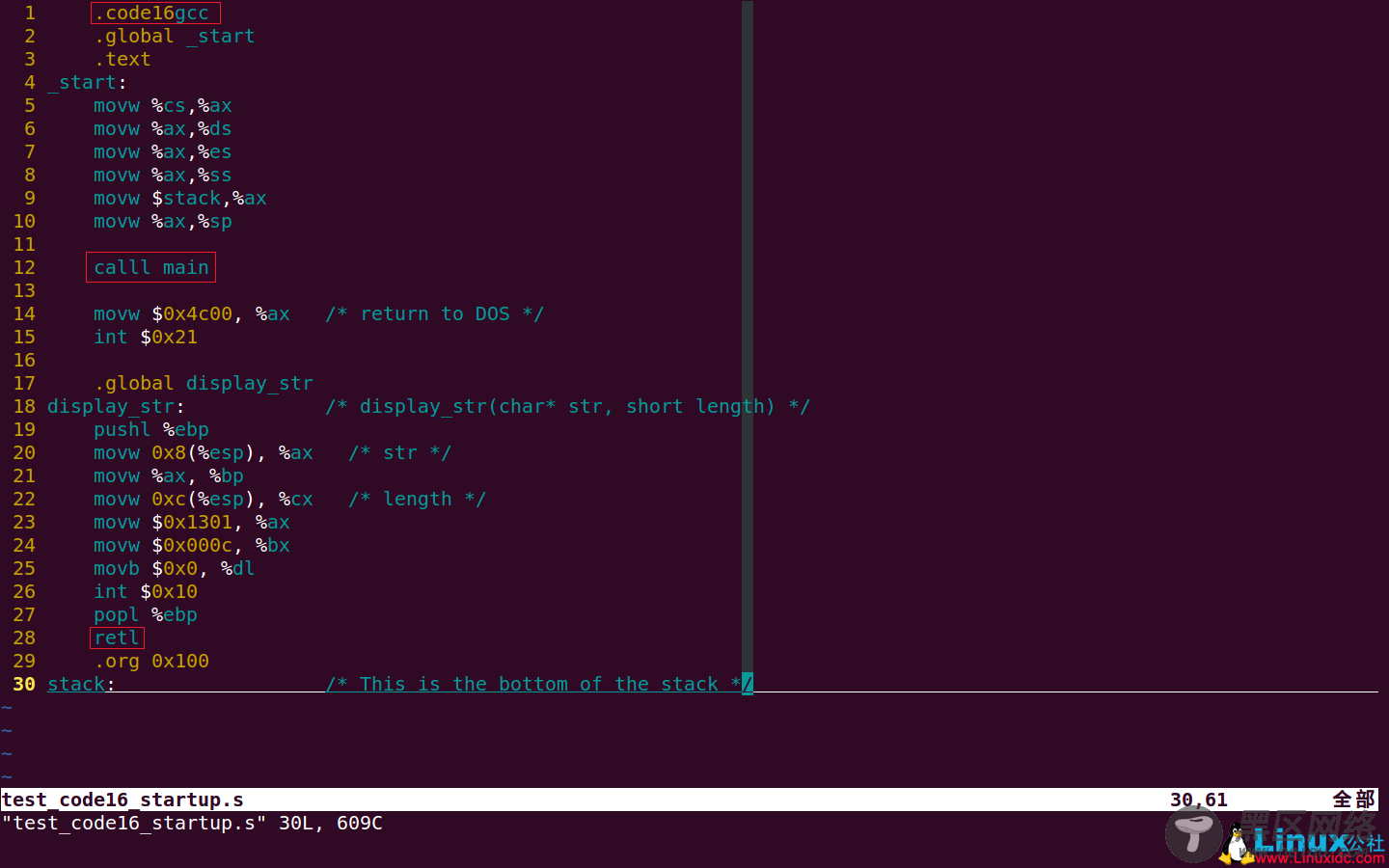Click the calll main instruction

pos(151,267)
